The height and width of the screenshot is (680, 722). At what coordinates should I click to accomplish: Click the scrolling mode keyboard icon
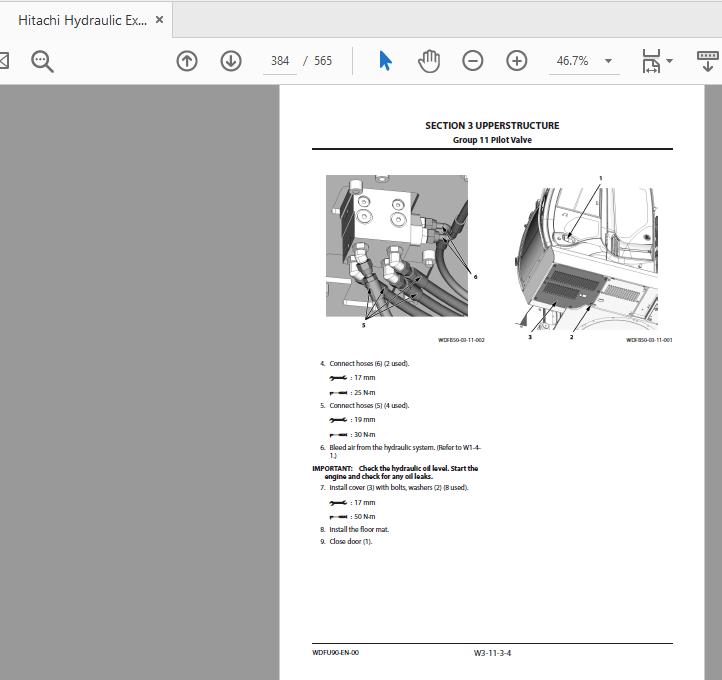[x=708, y=61]
